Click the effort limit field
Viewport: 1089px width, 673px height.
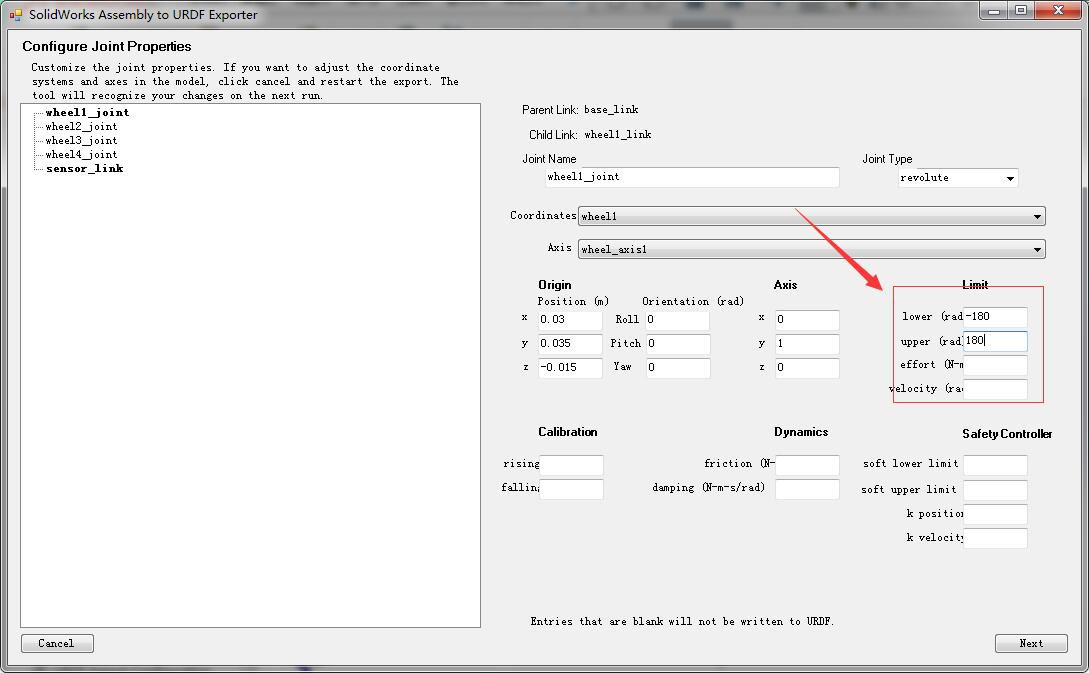tap(995, 365)
